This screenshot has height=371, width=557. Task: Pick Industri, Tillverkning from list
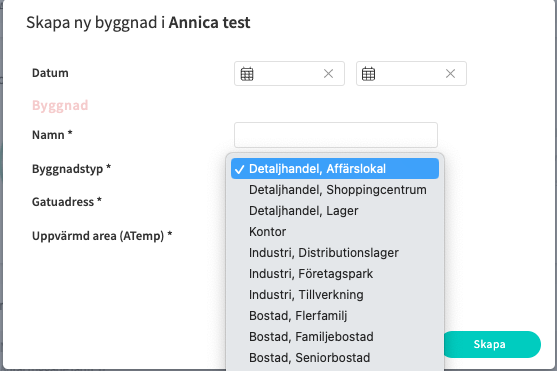coord(335,294)
